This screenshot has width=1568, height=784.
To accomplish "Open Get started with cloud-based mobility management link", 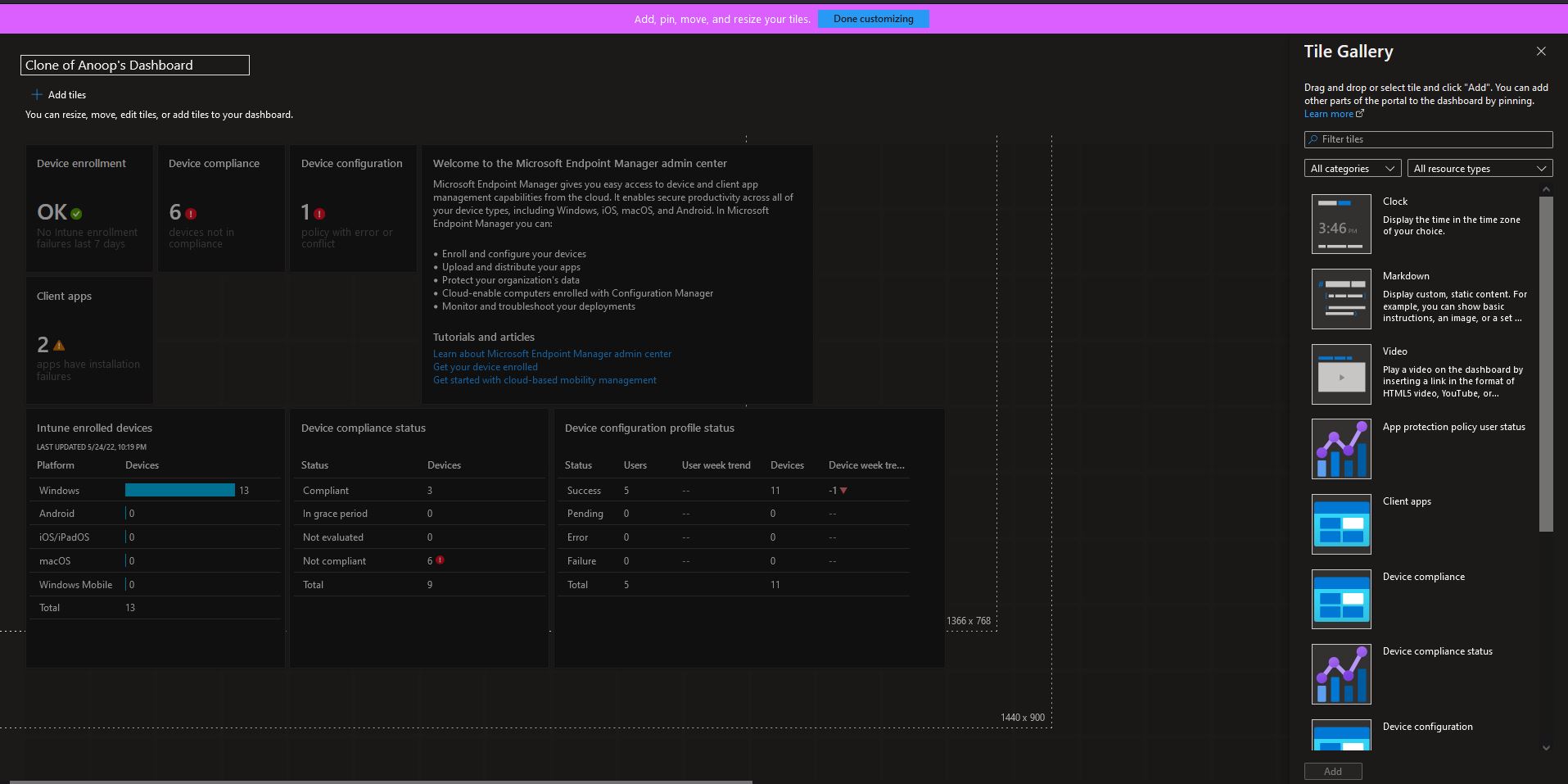I will pos(545,380).
